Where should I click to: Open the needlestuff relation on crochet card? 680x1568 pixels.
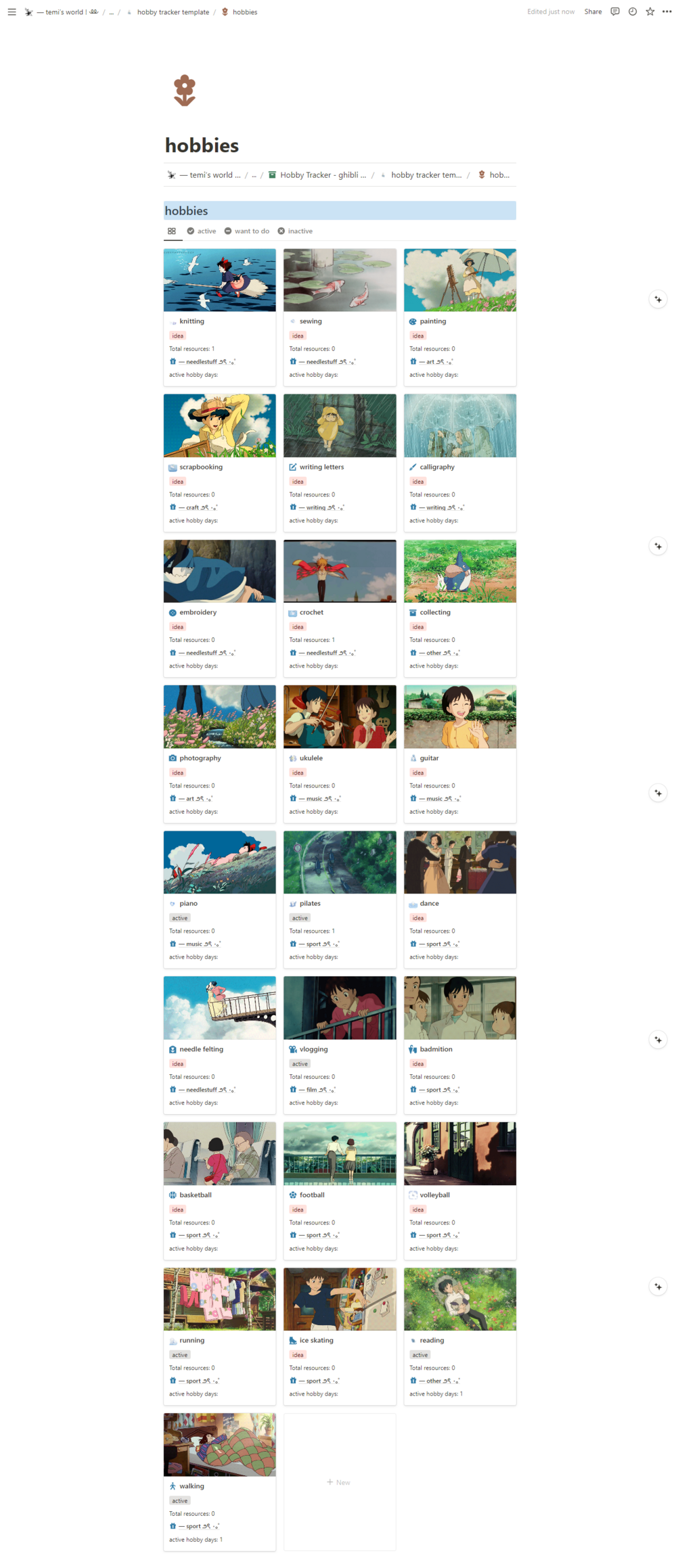pyautogui.click(x=322, y=653)
